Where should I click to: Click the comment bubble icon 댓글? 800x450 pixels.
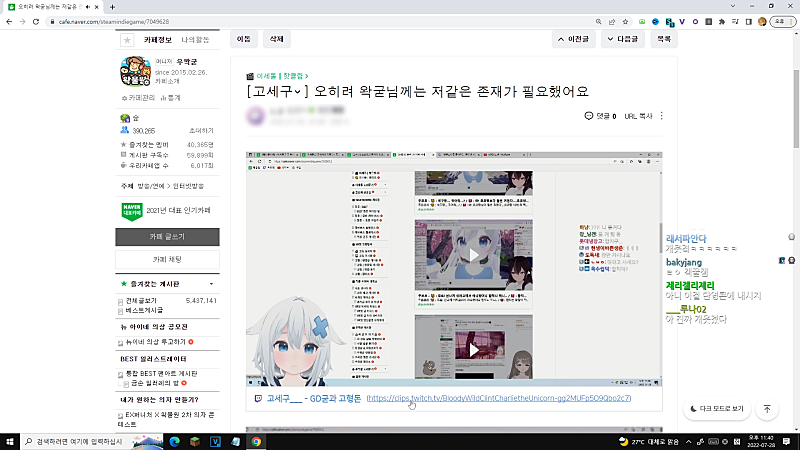[x=589, y=116]
